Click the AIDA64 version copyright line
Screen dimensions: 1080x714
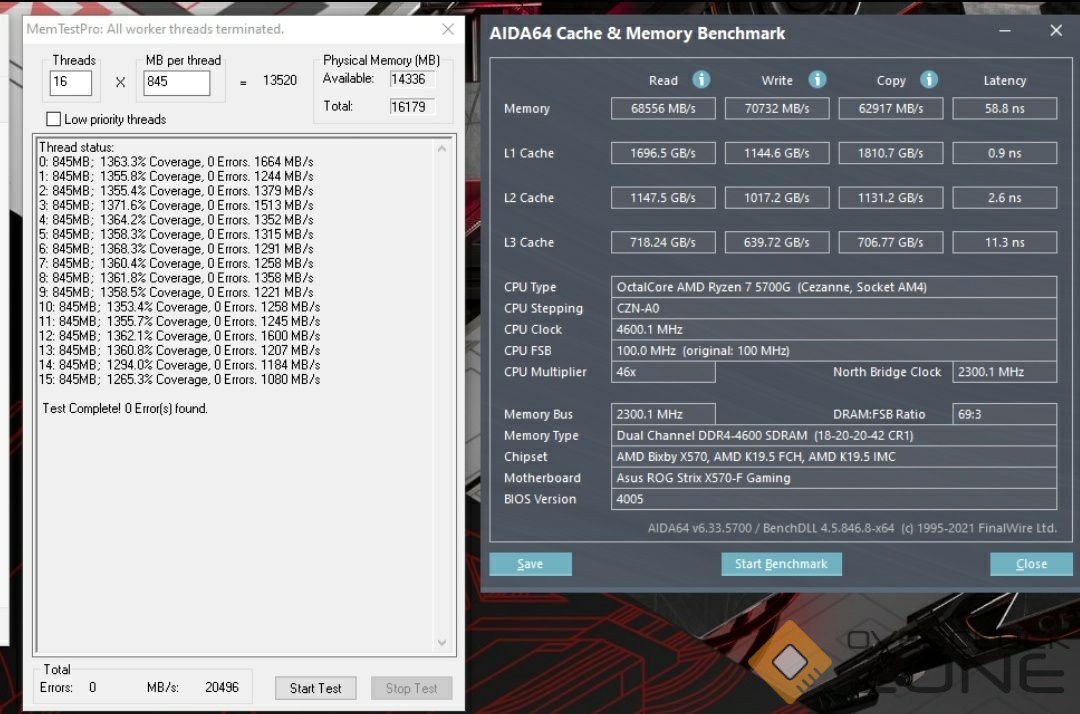point(852,528)
